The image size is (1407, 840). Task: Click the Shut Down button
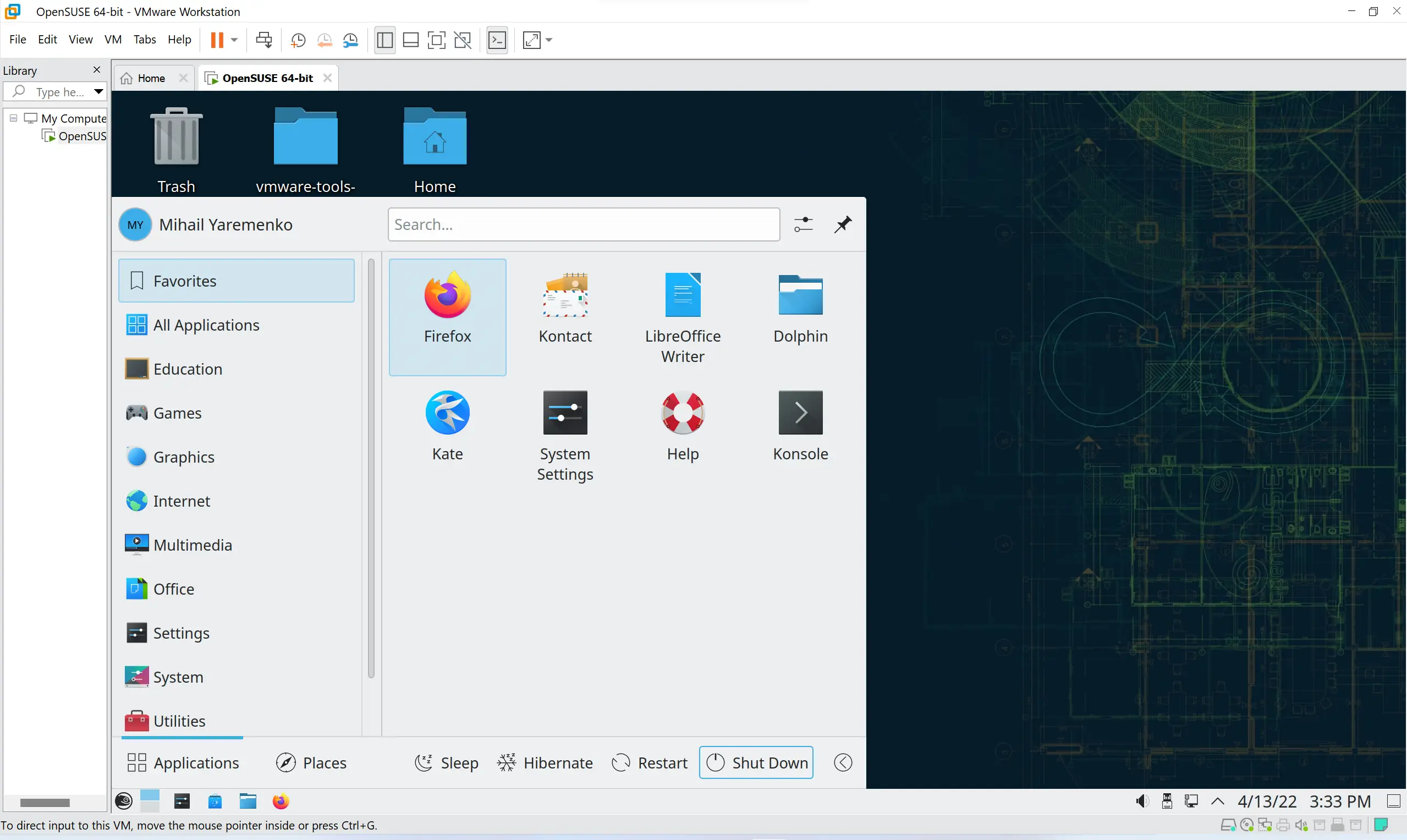[756, 762]
